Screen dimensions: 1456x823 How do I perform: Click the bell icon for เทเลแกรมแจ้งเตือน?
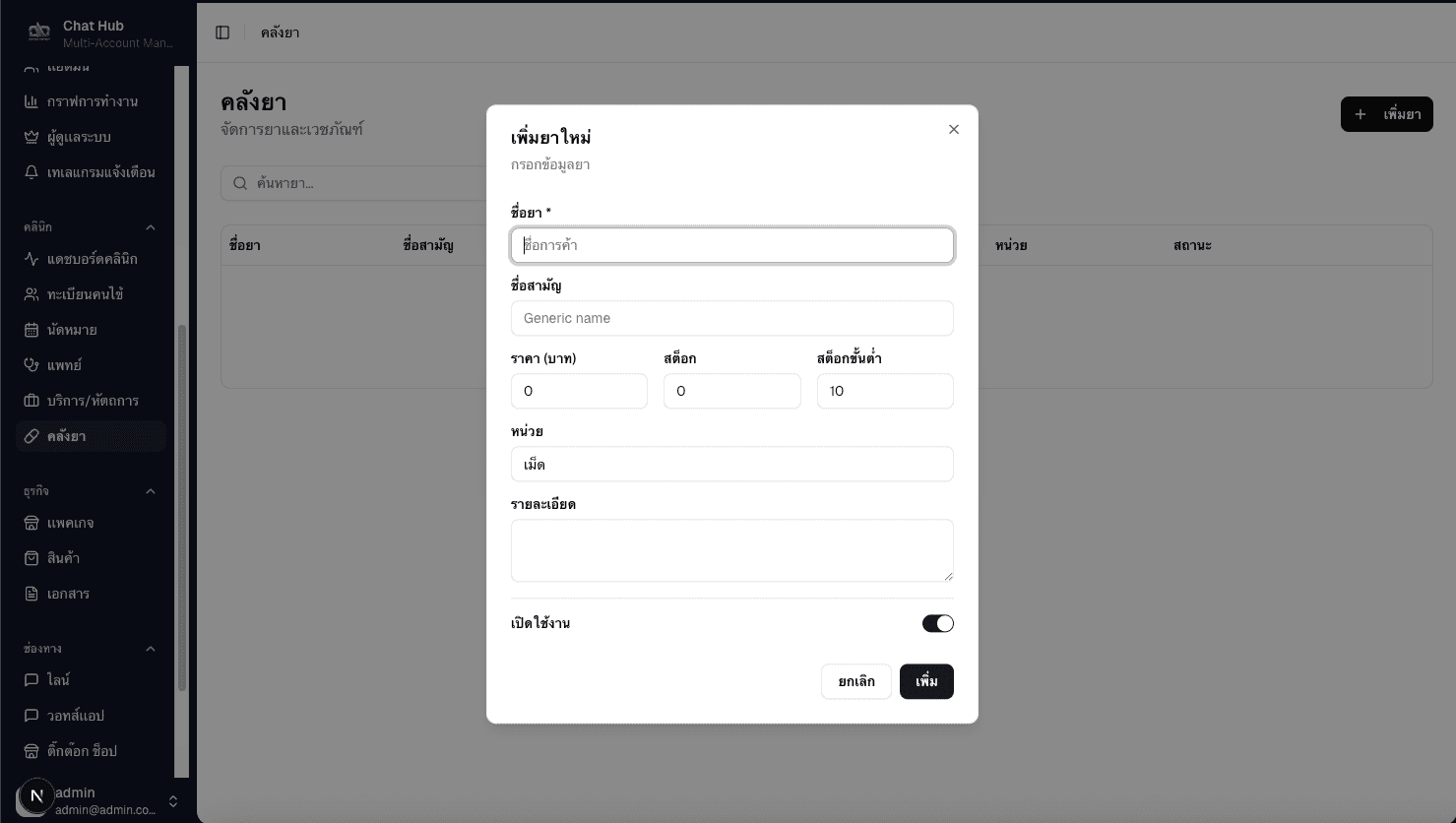pyautogui.click(x=32, y=172)
